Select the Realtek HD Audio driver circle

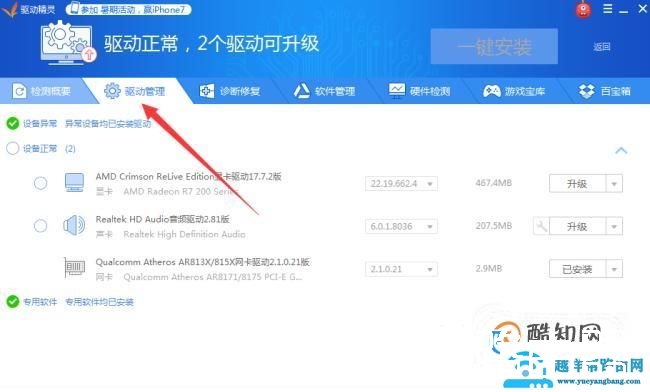41,226
